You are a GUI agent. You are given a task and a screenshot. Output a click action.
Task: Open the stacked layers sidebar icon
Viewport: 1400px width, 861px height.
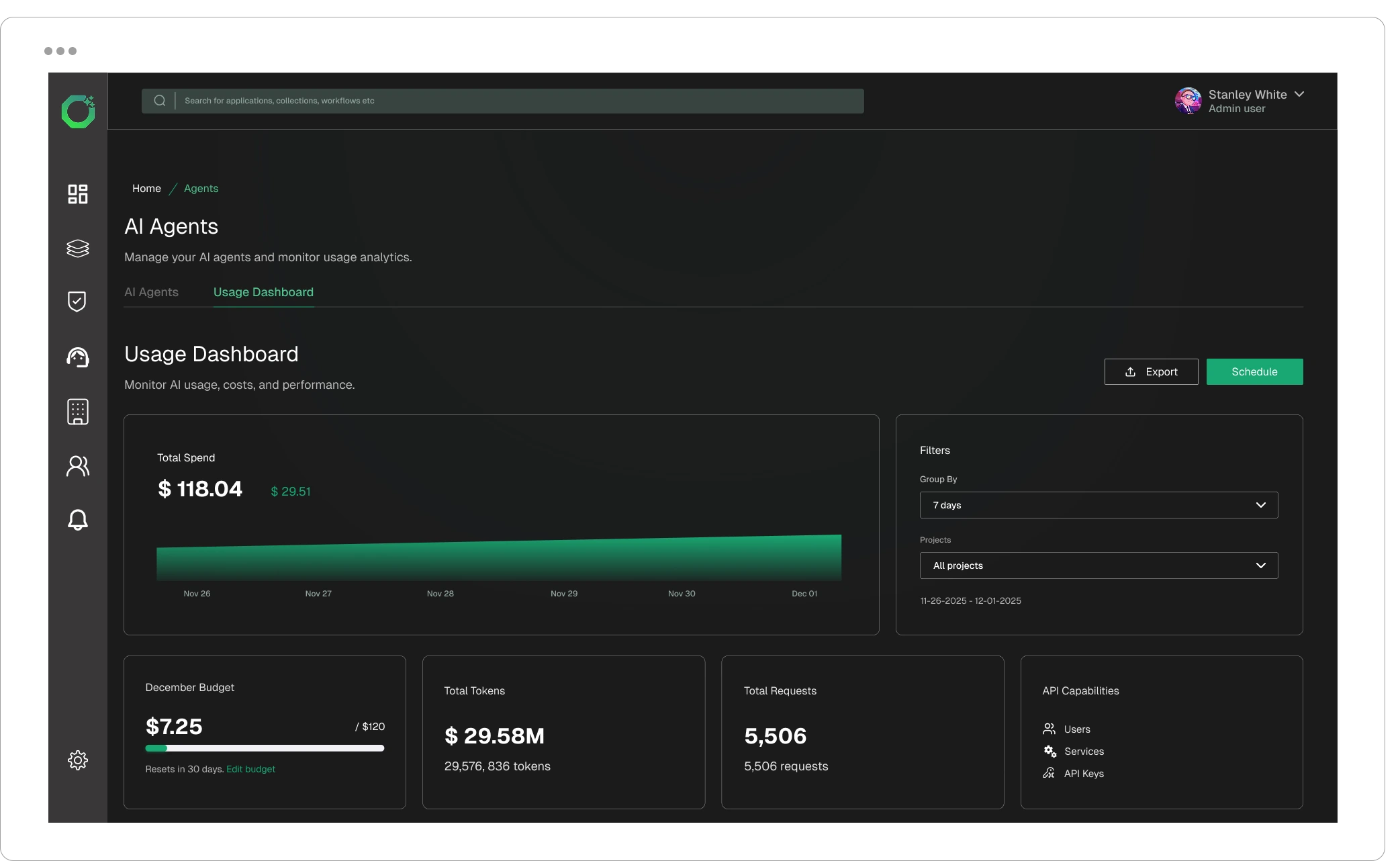78,248
